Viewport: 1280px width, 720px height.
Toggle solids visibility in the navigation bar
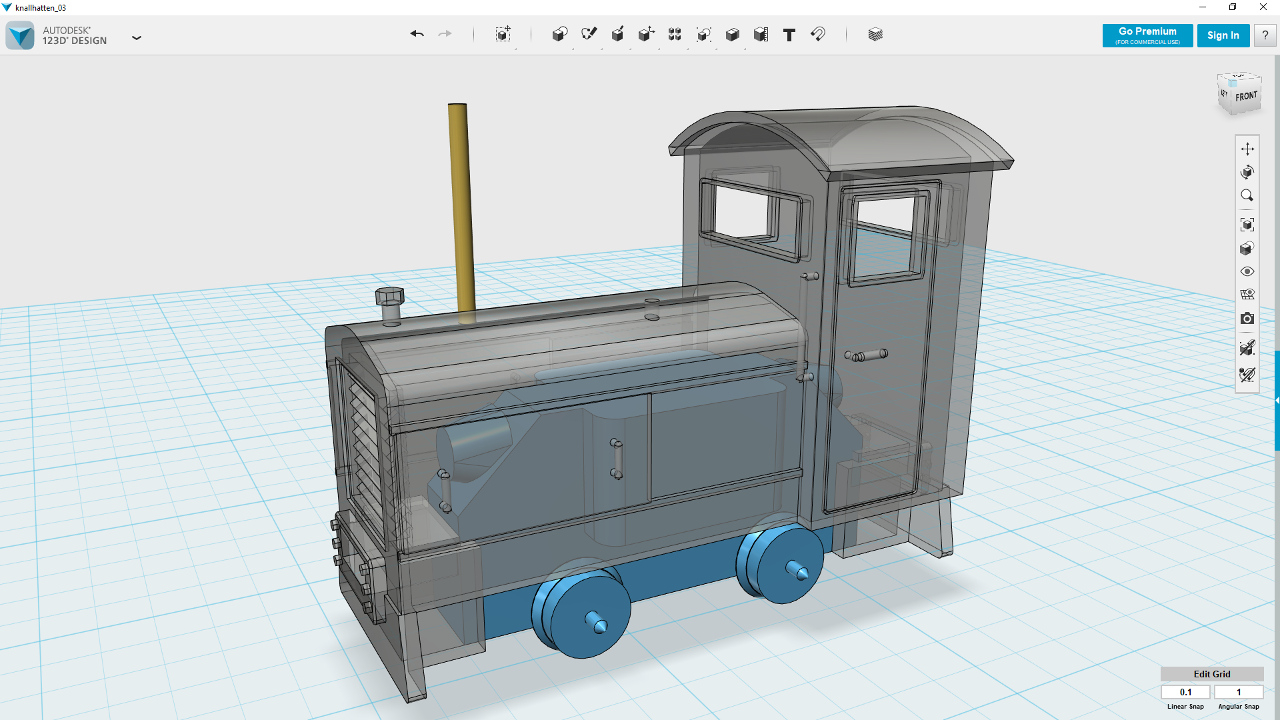1247,348
